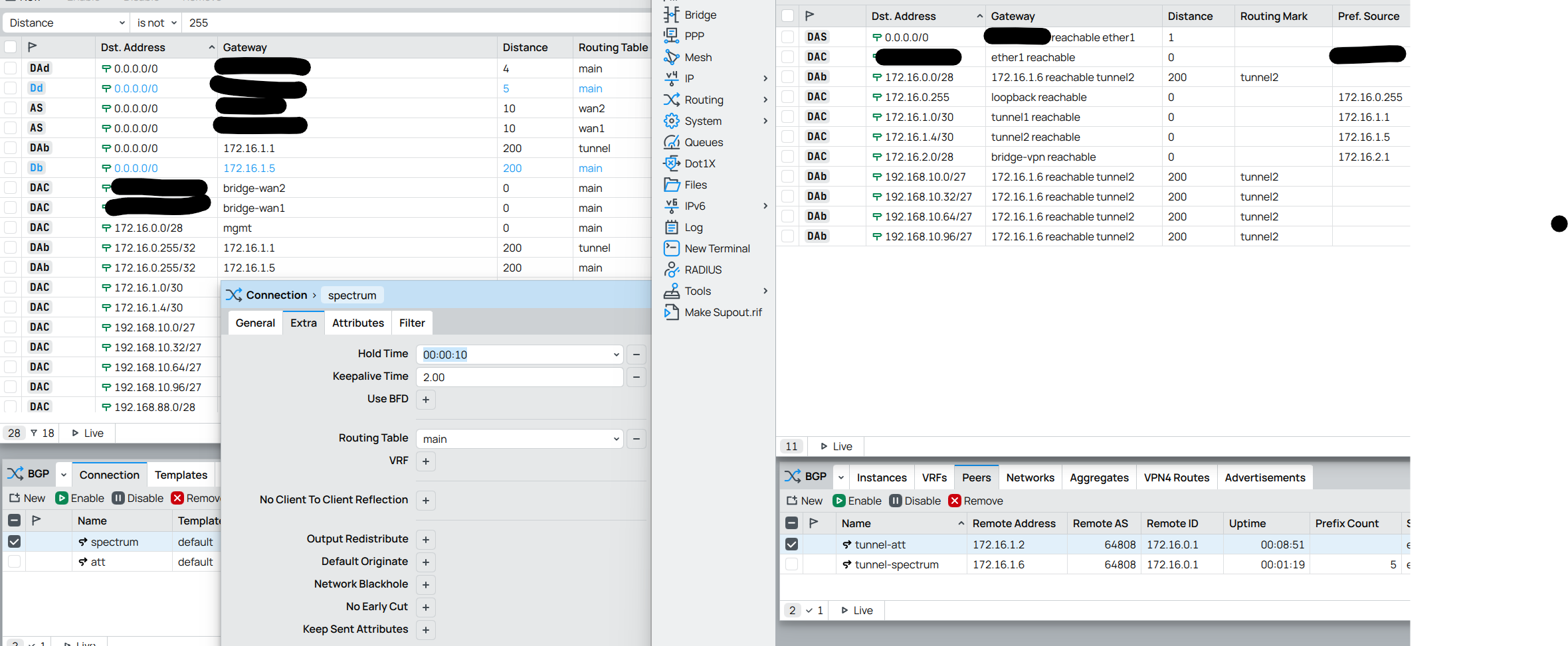Check the Dd 0.0.0.0/0 route row checkbox

click(x=11, y=88)
